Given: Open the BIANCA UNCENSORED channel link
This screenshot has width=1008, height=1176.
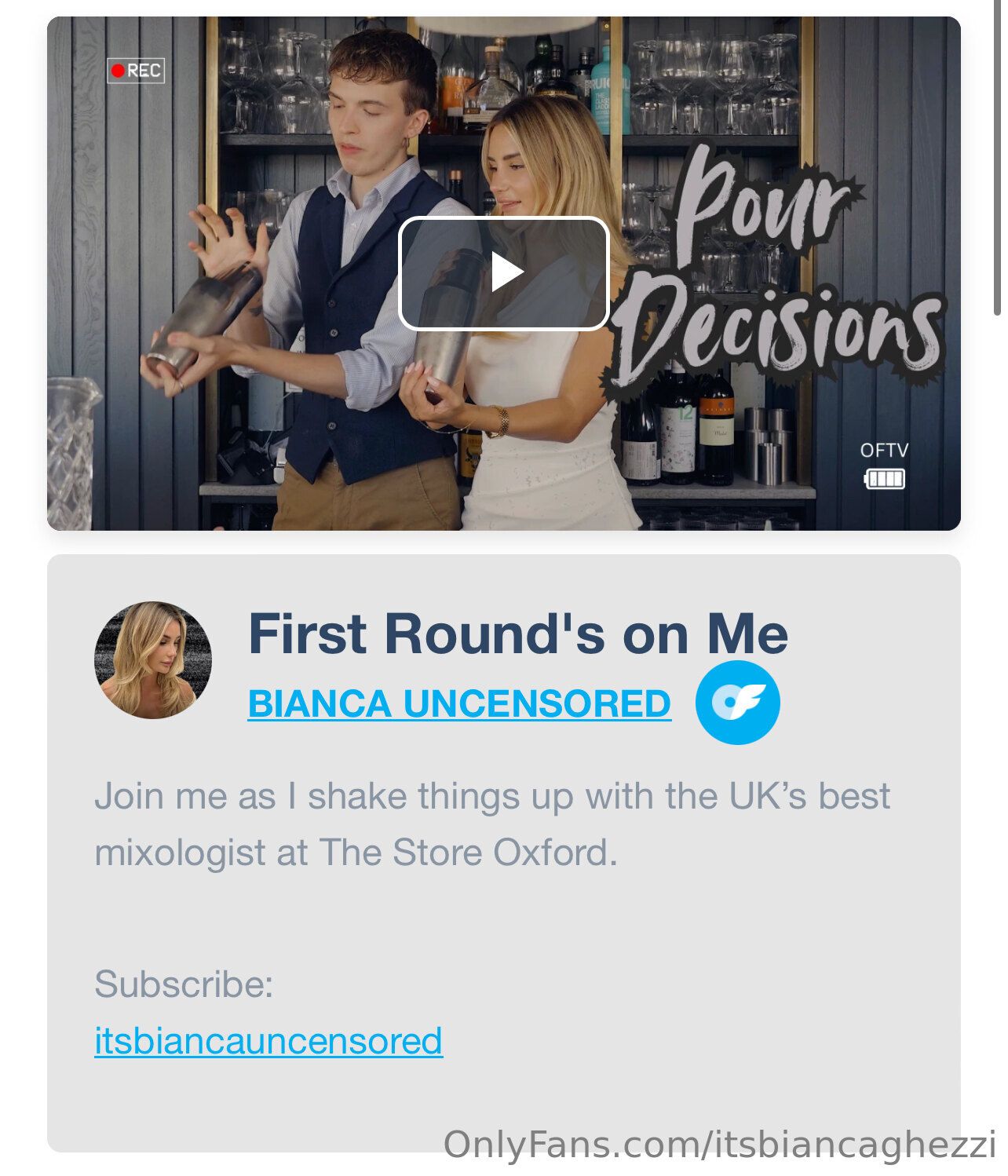Looking at the screenshot, I should click(459, 703).
